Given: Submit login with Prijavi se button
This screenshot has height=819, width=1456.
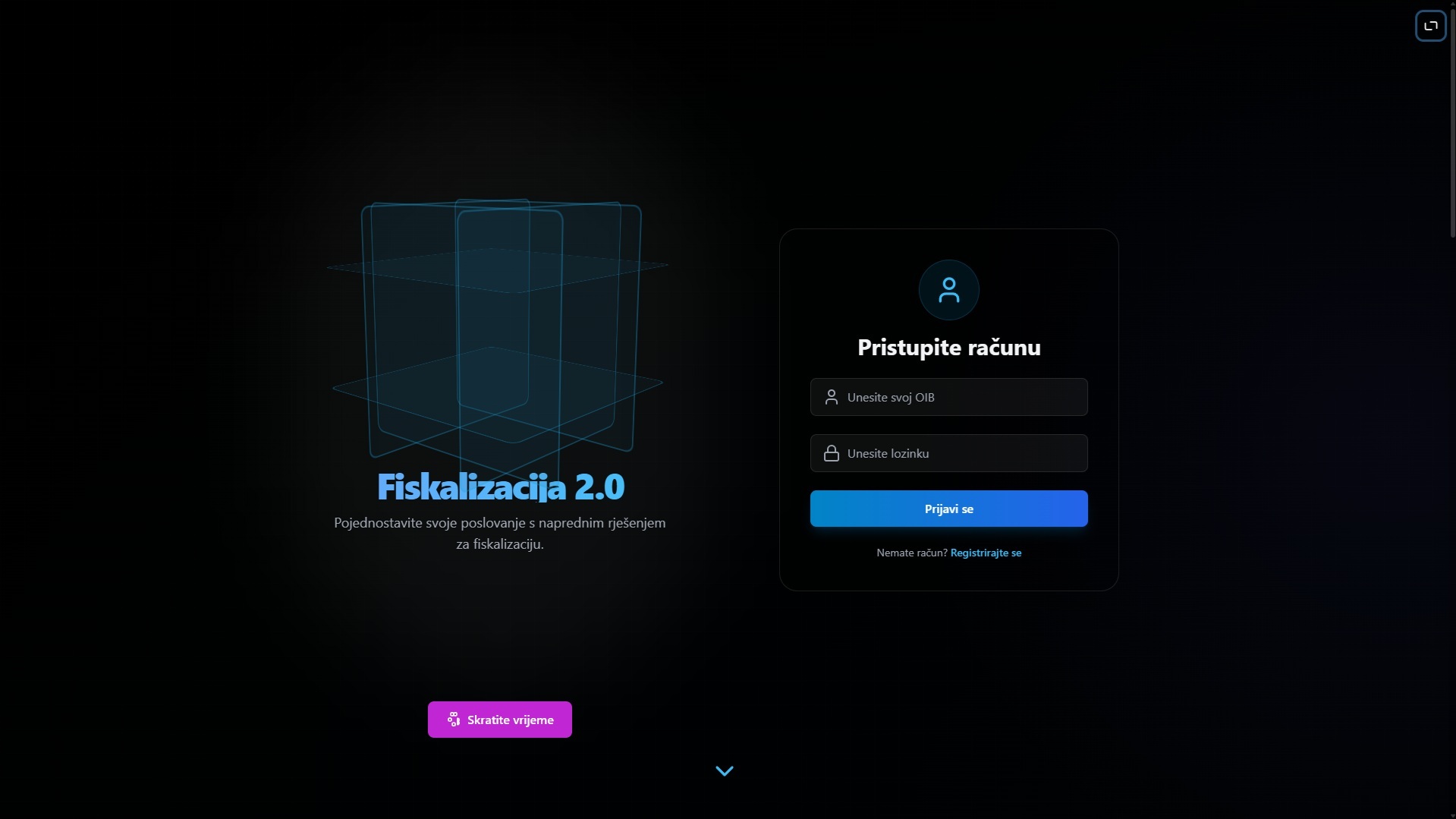Looking at the screenshot, I should 948,509.
